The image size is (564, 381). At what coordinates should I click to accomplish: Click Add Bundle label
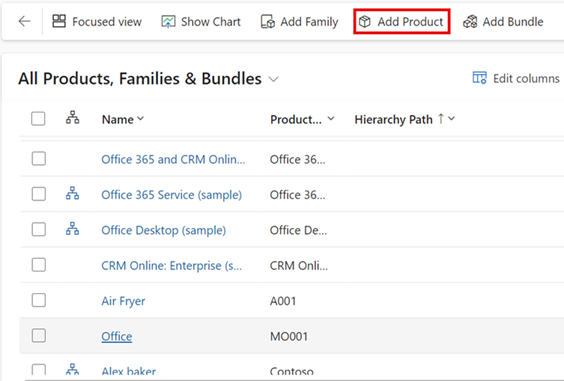513,22
